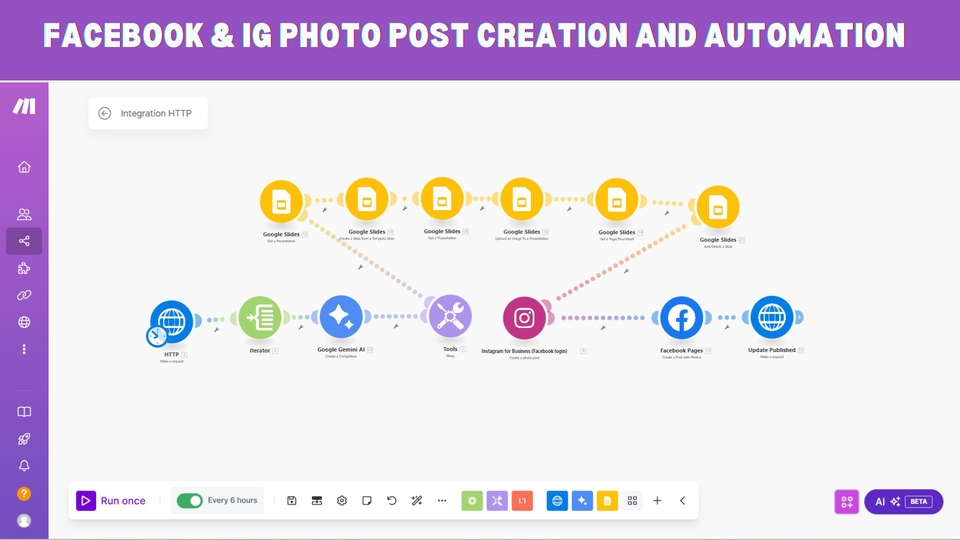Image resolution: width=960 pixels, height=540 pixels.
Task: Open the orange Help question-mark icon
Action: [x=24, y=493]
